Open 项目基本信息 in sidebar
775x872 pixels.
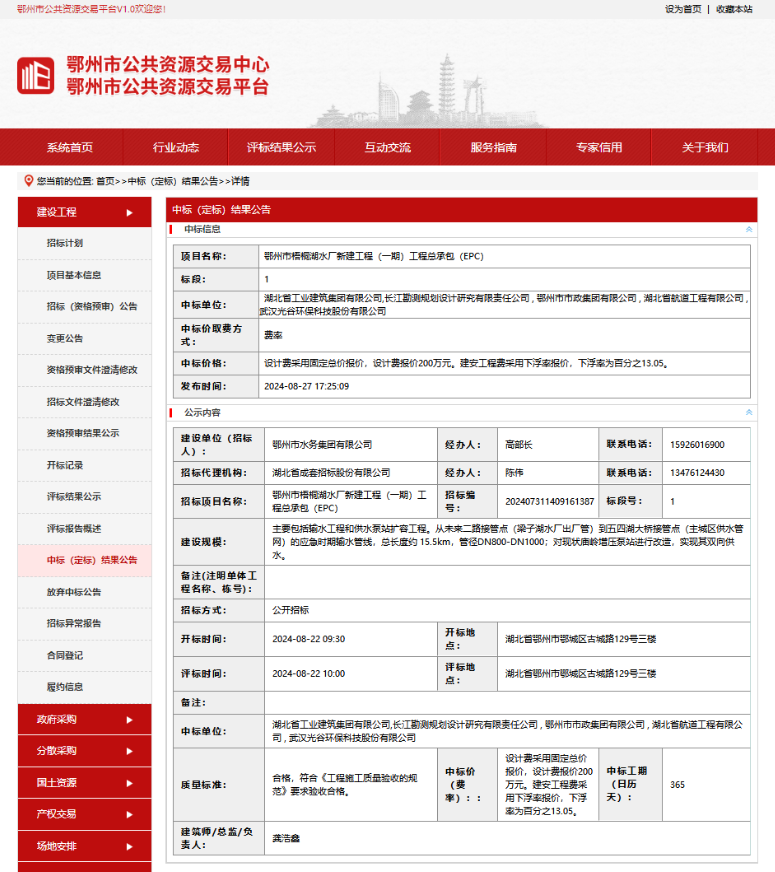pos(74,275)
